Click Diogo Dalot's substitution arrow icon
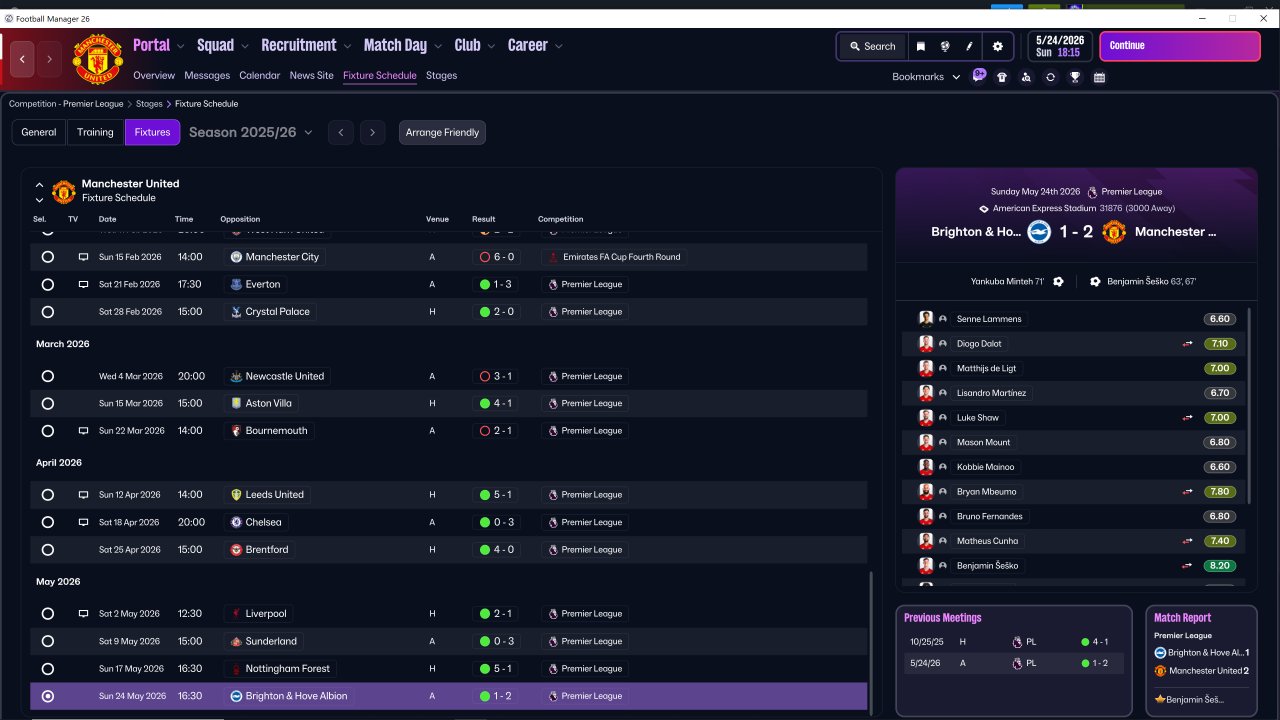 click(1188, 344)
